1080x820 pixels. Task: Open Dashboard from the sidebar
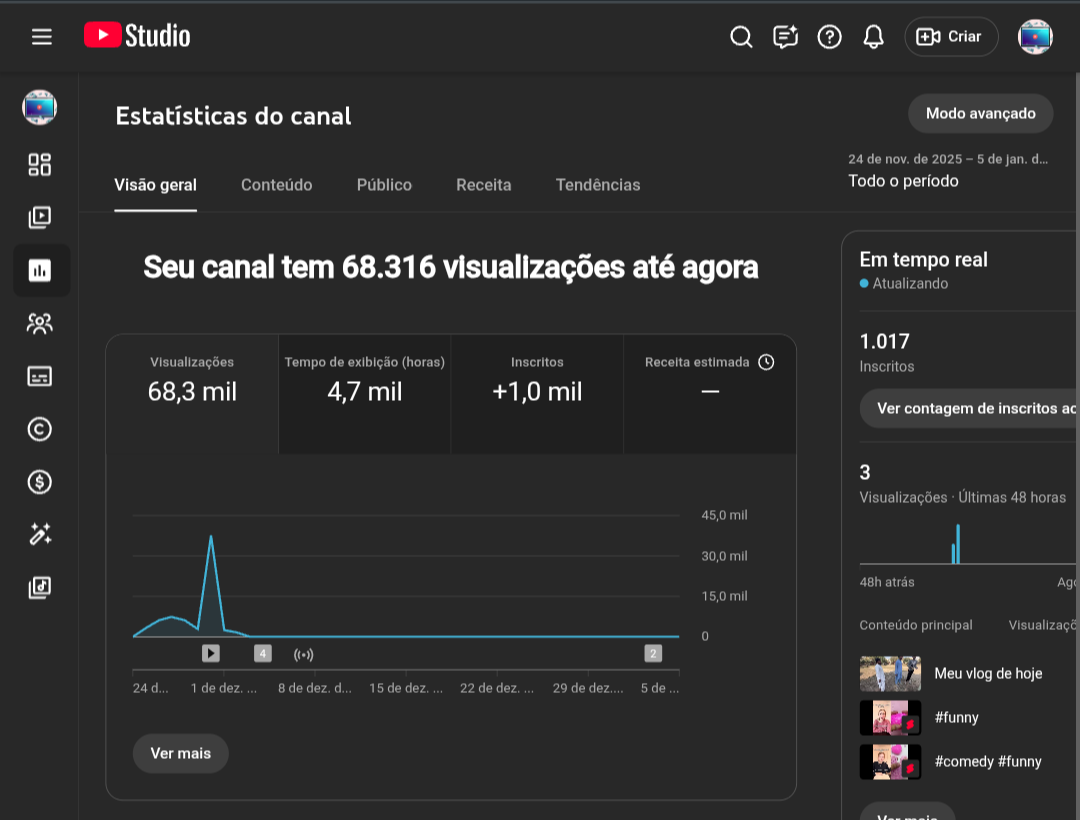point(40,164)
